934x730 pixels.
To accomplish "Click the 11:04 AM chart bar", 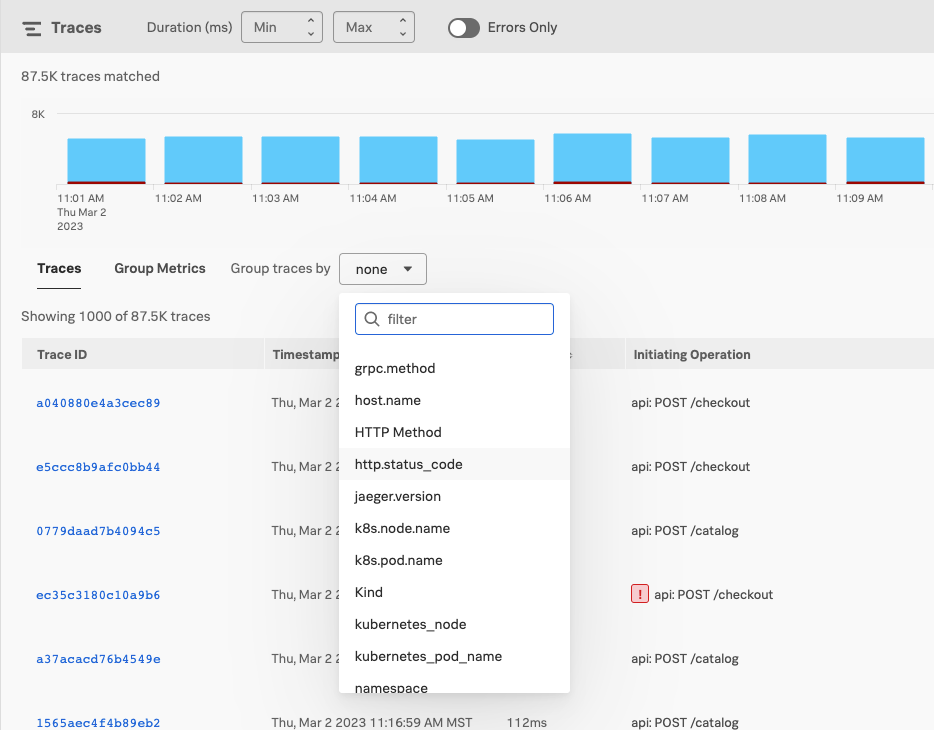I will (x=398, y=160).
